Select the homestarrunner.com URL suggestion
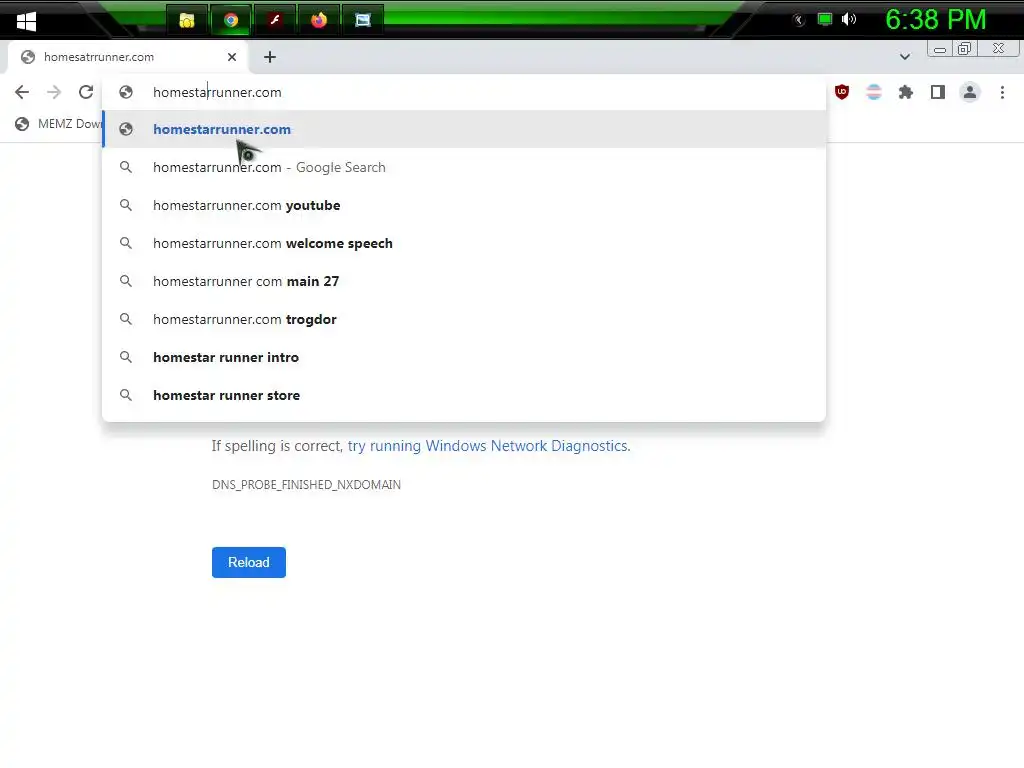1024x768 pixels. [464, 129]
